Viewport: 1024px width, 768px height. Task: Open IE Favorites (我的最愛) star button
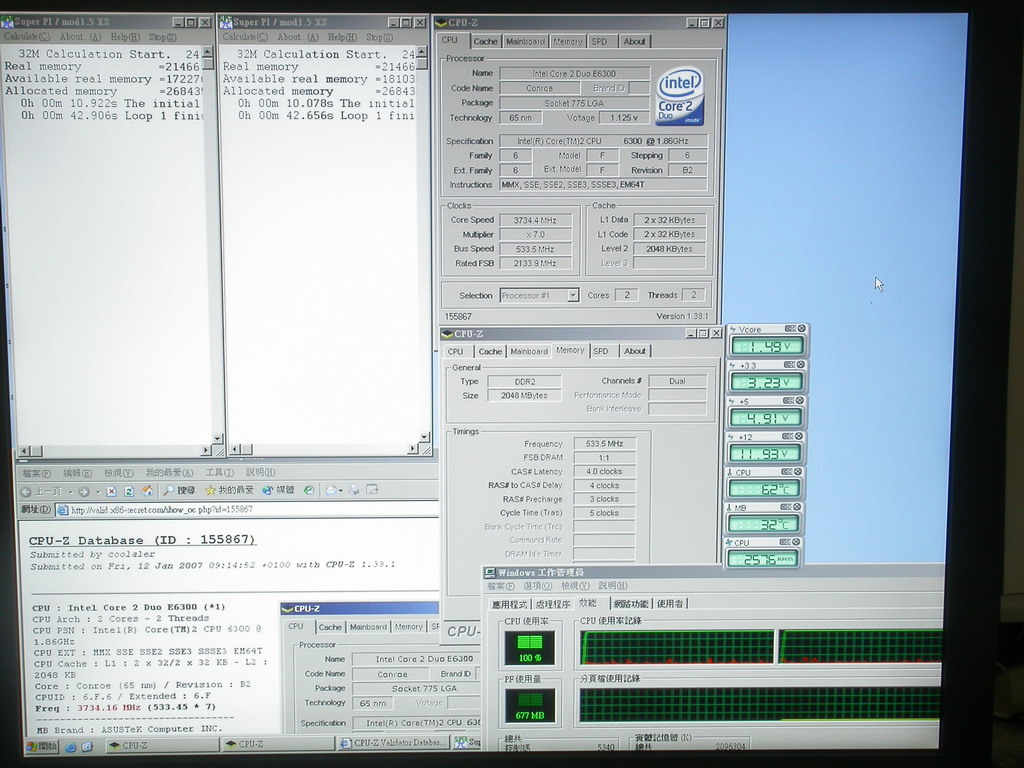coord(229,490)
